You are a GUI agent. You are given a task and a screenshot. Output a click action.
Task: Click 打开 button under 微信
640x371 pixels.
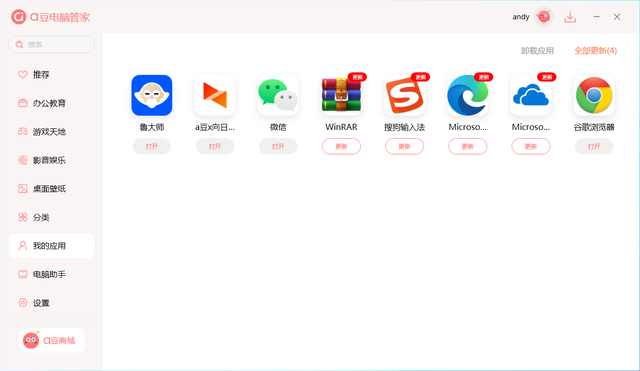[x=278, y=146]
